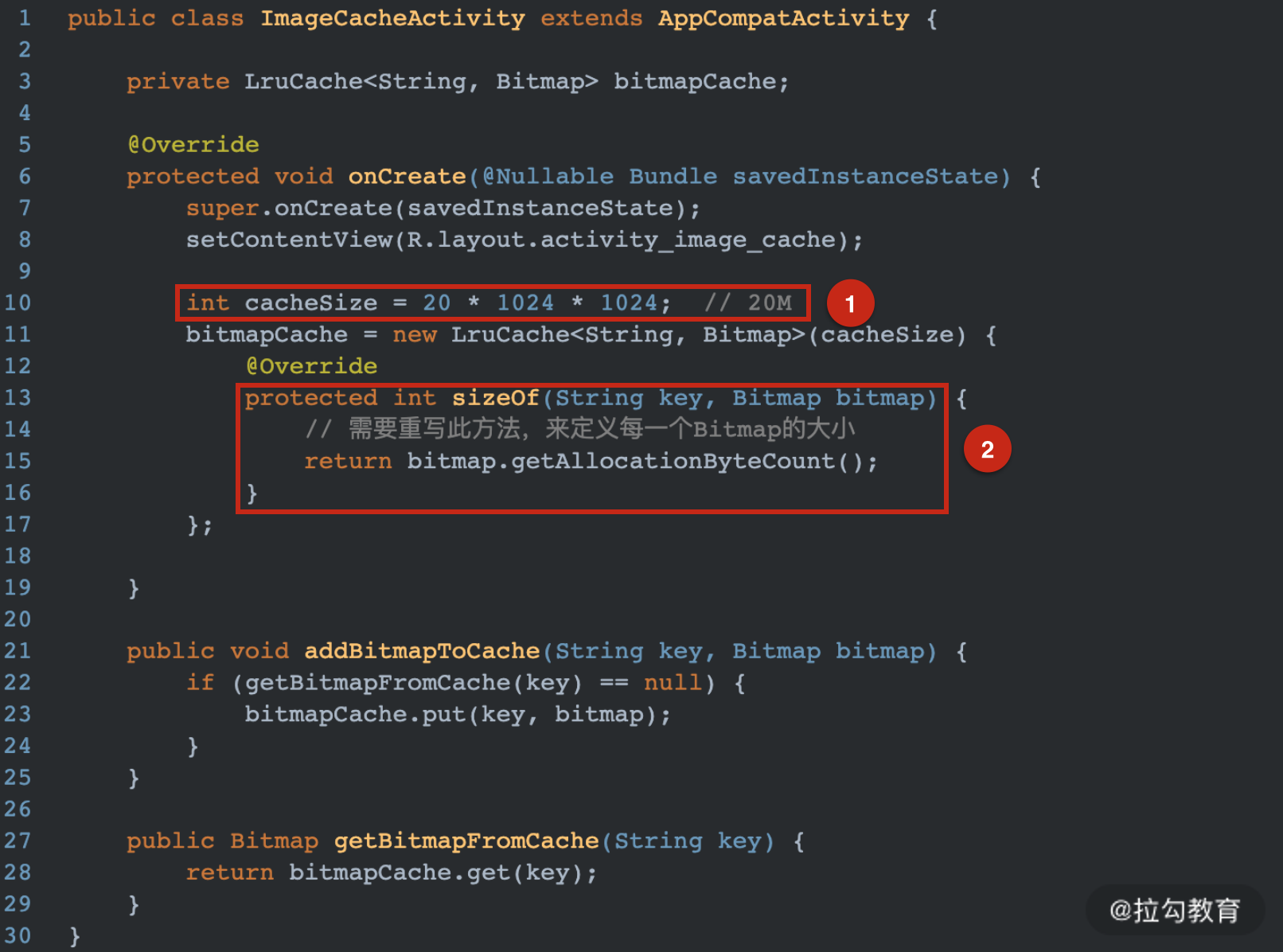
Task: Click line number 21 in the gutter
Action: 18,651
